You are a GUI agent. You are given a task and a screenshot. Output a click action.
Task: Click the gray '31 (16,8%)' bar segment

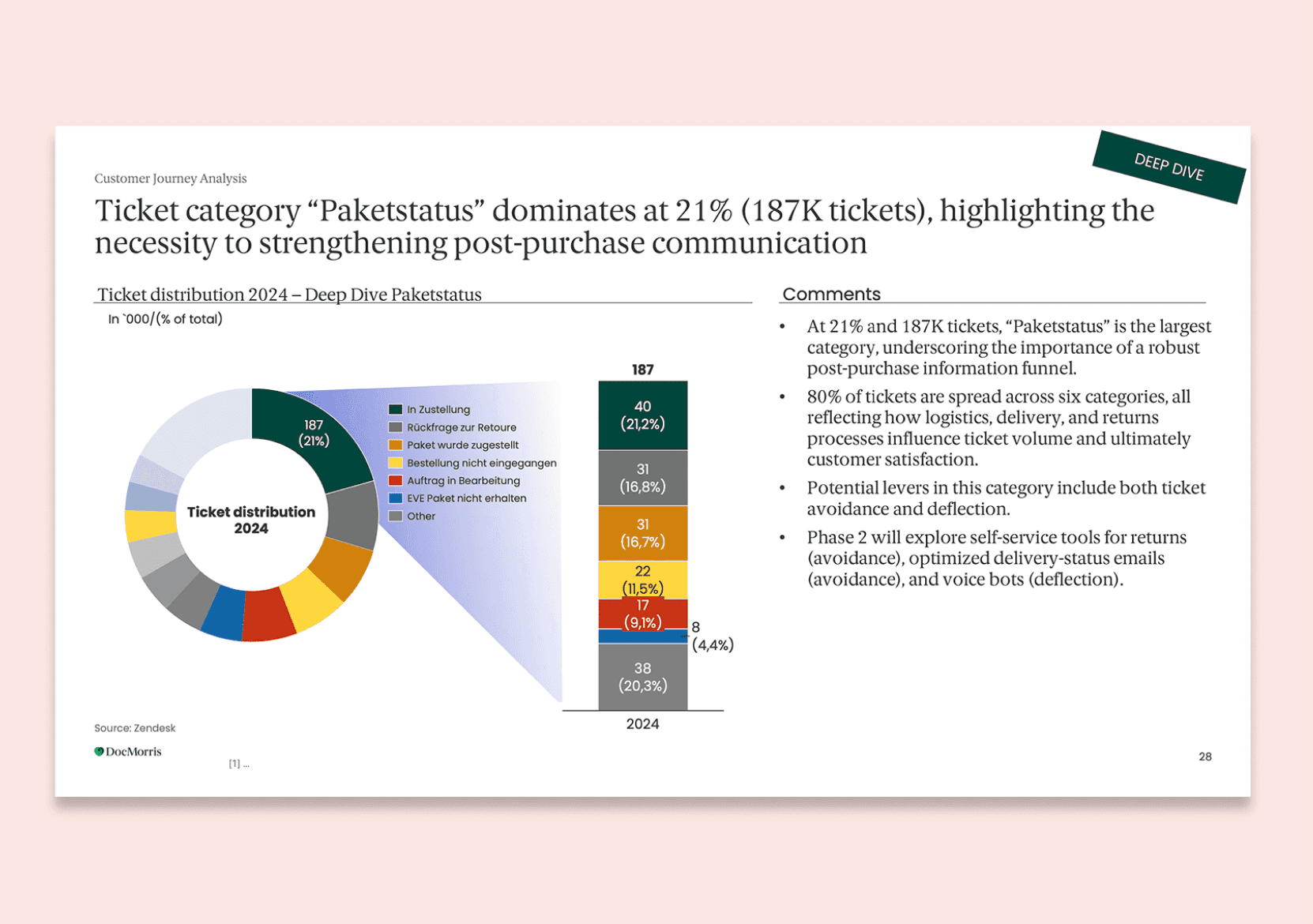tap(642, 478)
